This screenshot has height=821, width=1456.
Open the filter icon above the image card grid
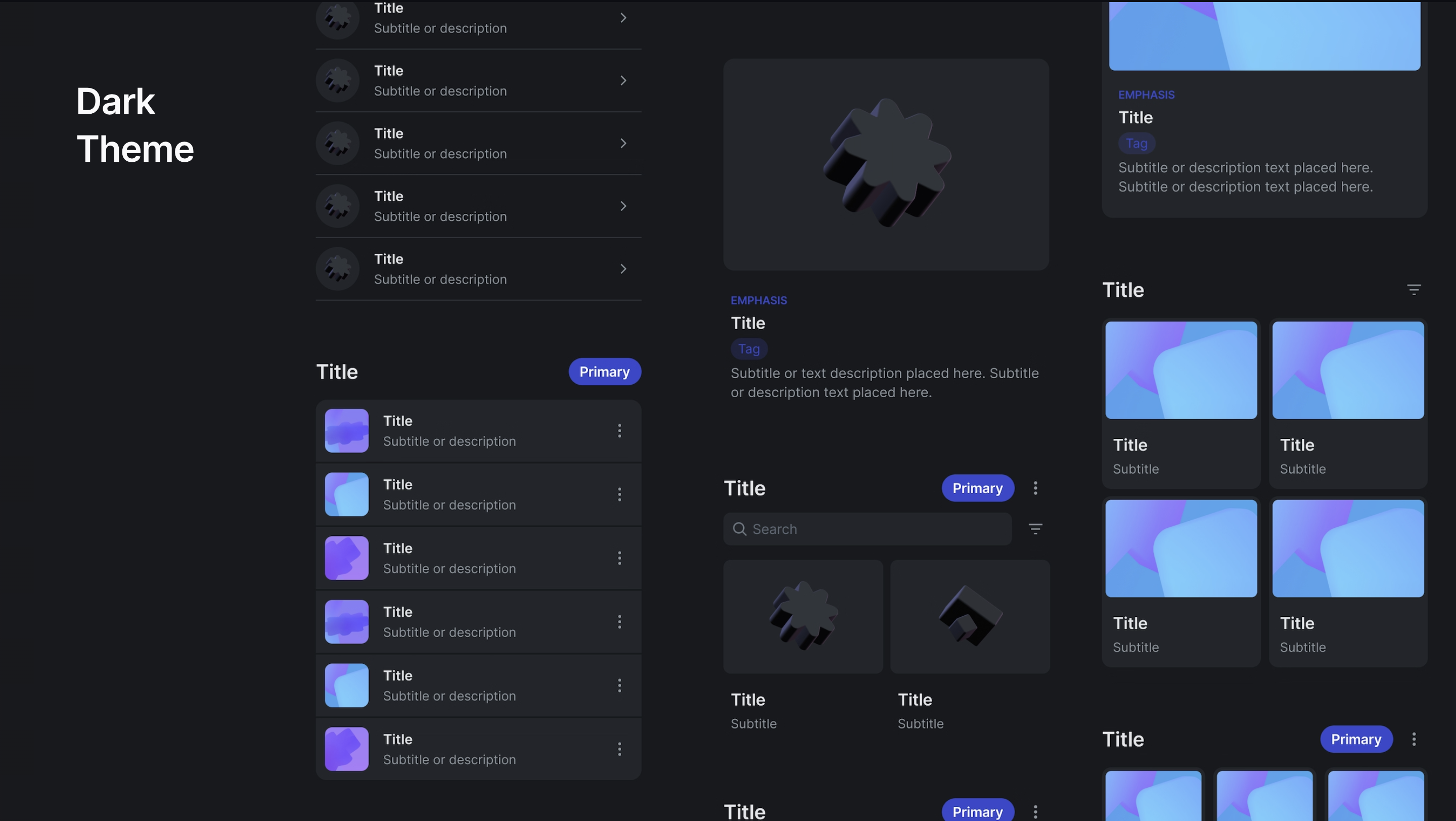(1414, 290)
